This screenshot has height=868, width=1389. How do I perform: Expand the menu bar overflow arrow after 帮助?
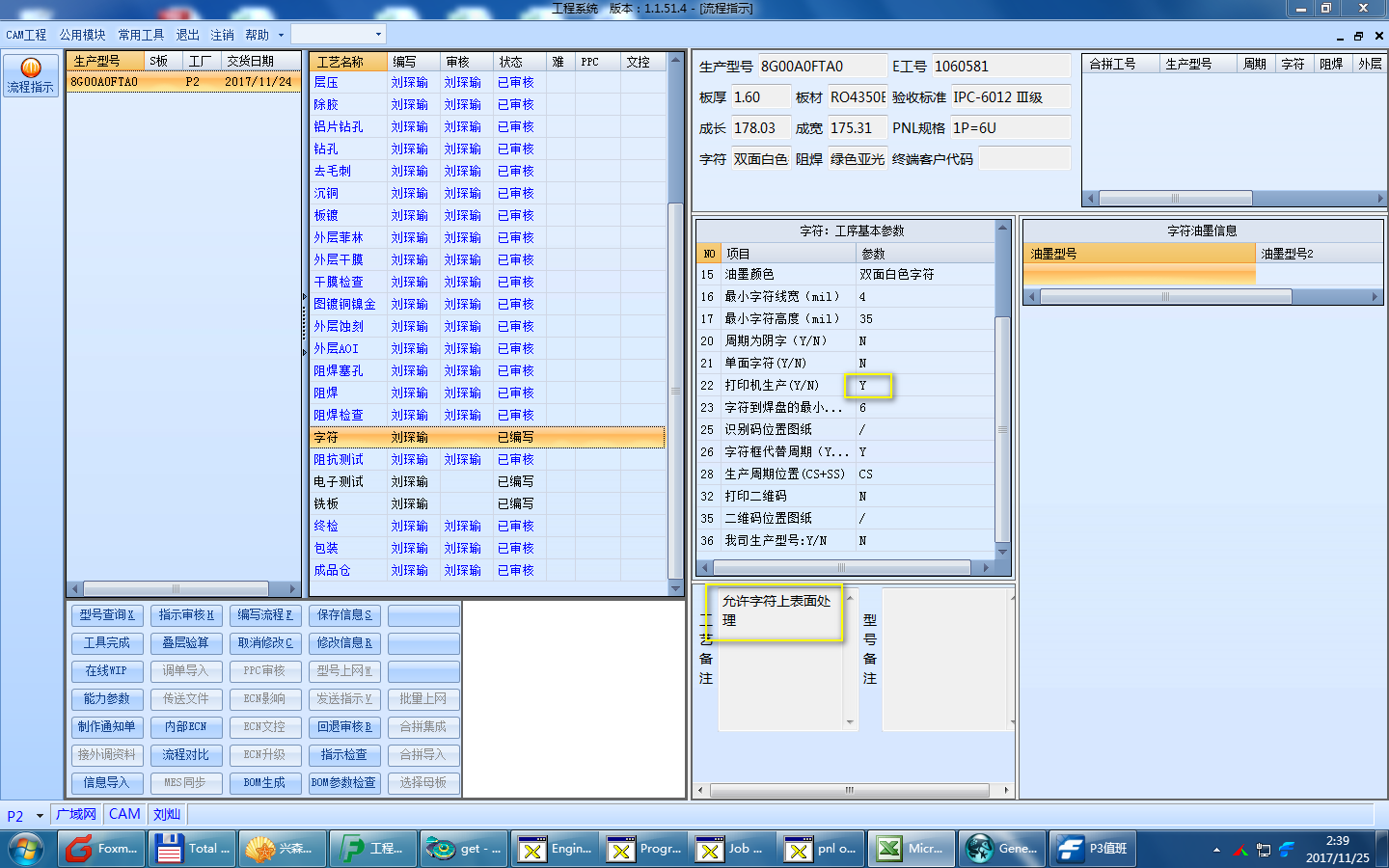pos(281,35)
